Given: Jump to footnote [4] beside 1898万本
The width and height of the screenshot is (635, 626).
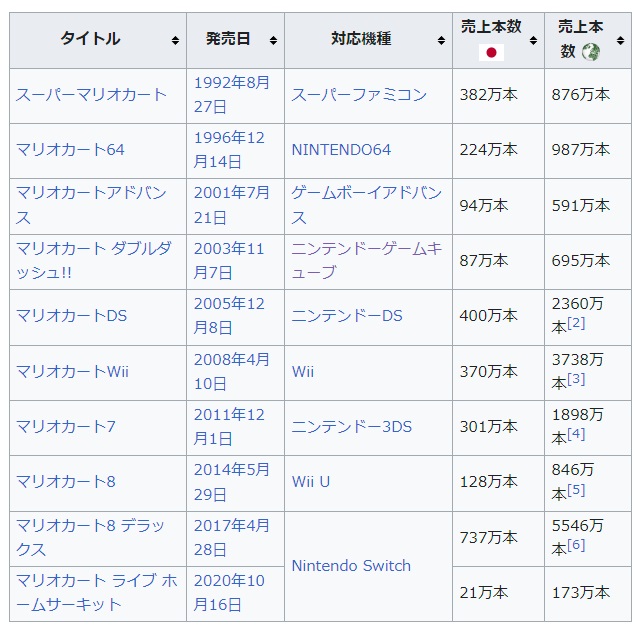Looking at the screenshot, I should click(576, 434).
